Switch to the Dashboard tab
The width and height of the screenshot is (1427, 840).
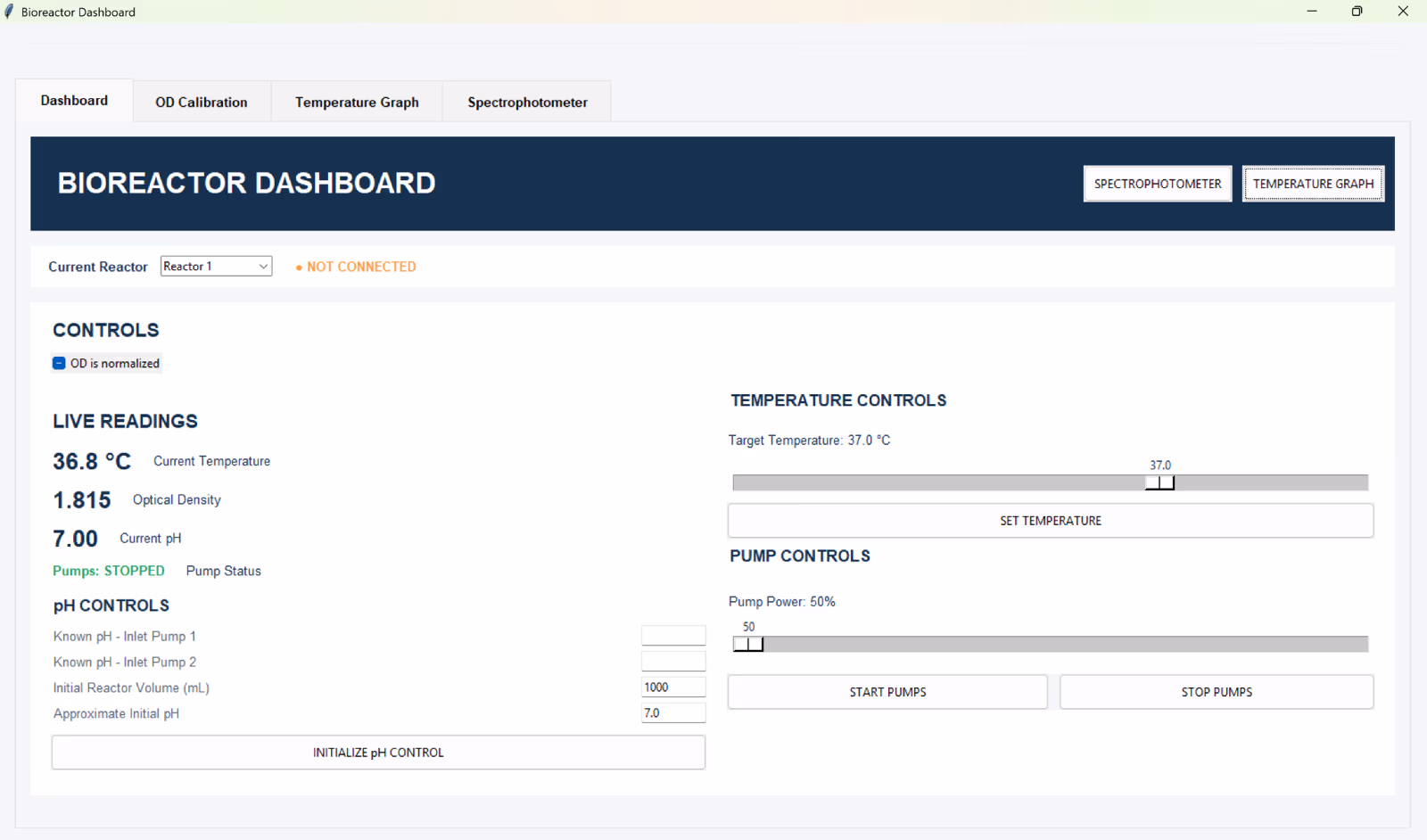pyautogui.click(x=74, y=101)
